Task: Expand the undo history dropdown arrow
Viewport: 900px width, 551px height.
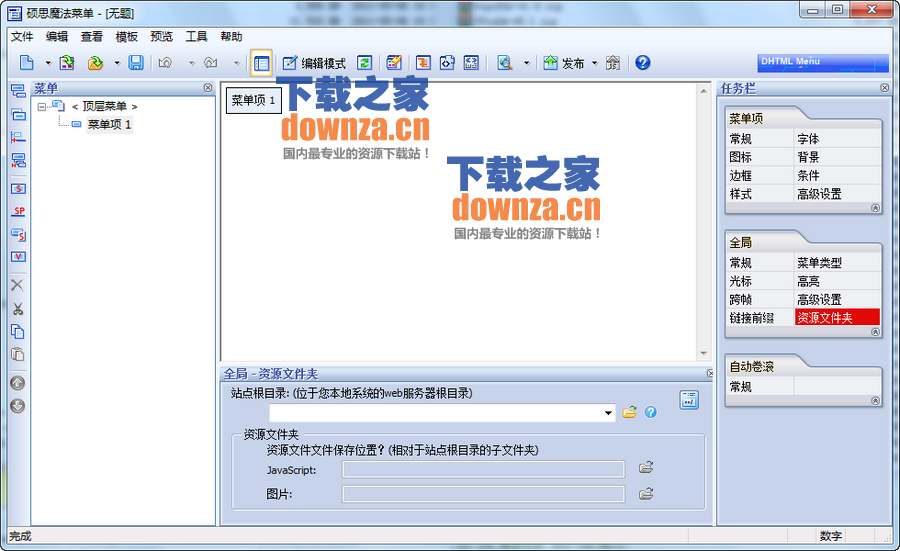Action: point(192,63)
